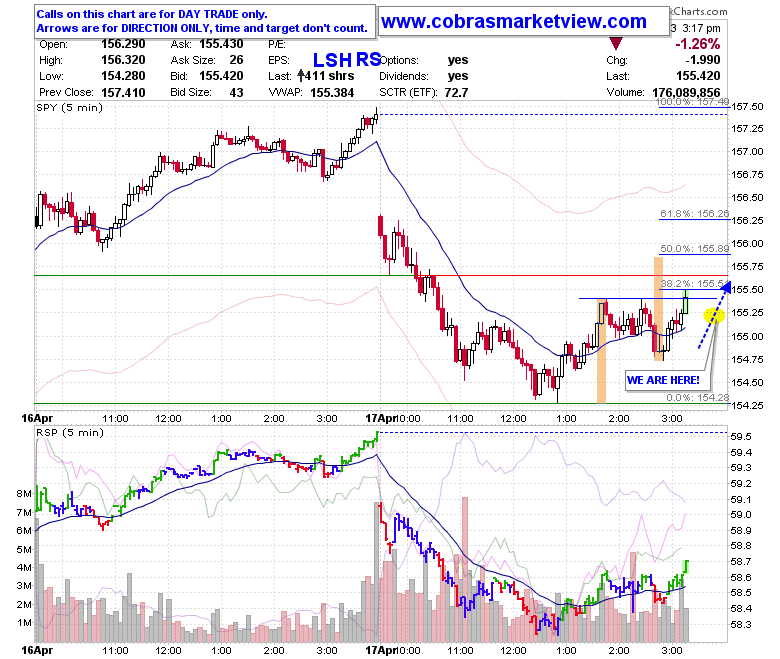780x659 pixels.
Task: Click the Volume value 176,089,856
Action: (x=686, y=93)
